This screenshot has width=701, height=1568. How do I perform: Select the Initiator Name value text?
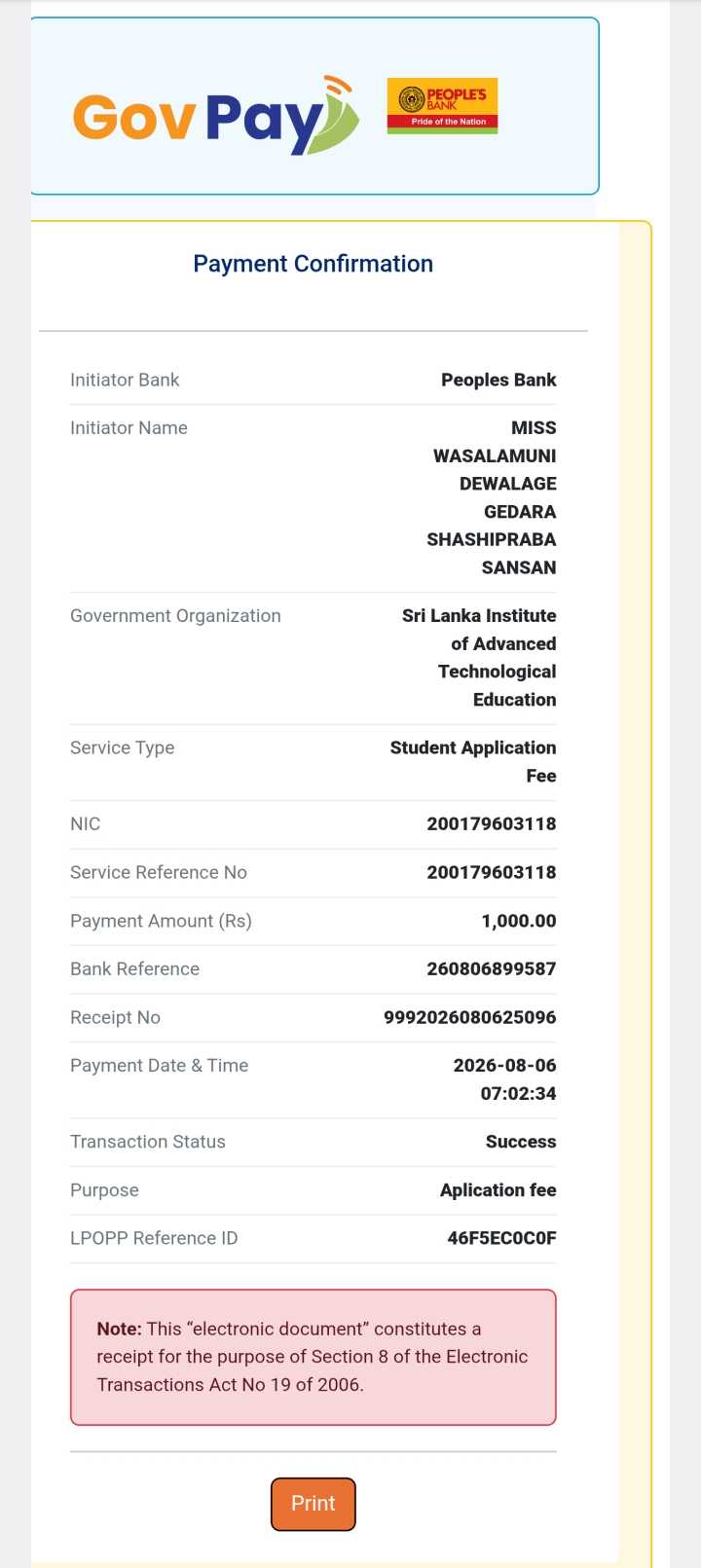click(492, 497)
